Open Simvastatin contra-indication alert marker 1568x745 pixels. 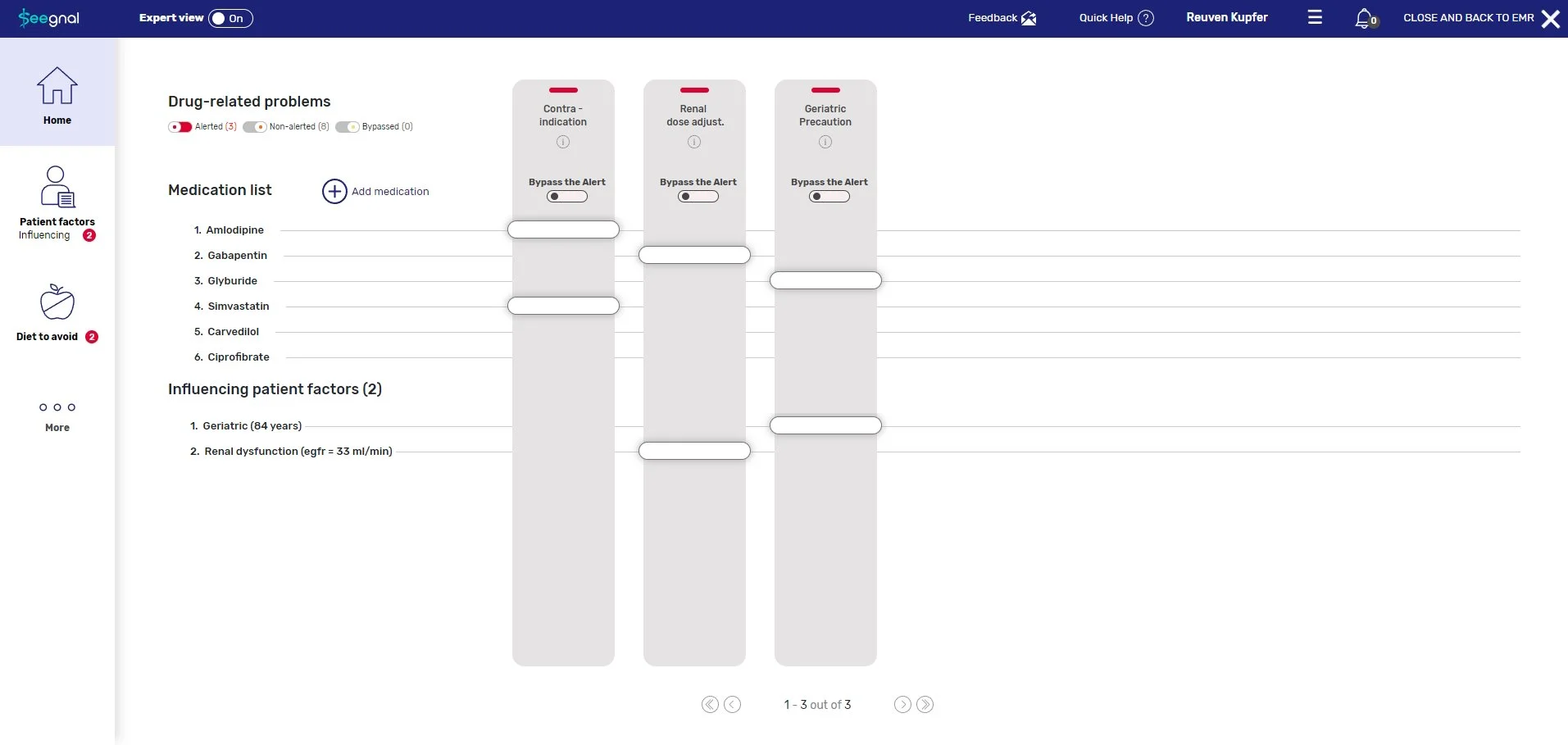pos(563,306)
